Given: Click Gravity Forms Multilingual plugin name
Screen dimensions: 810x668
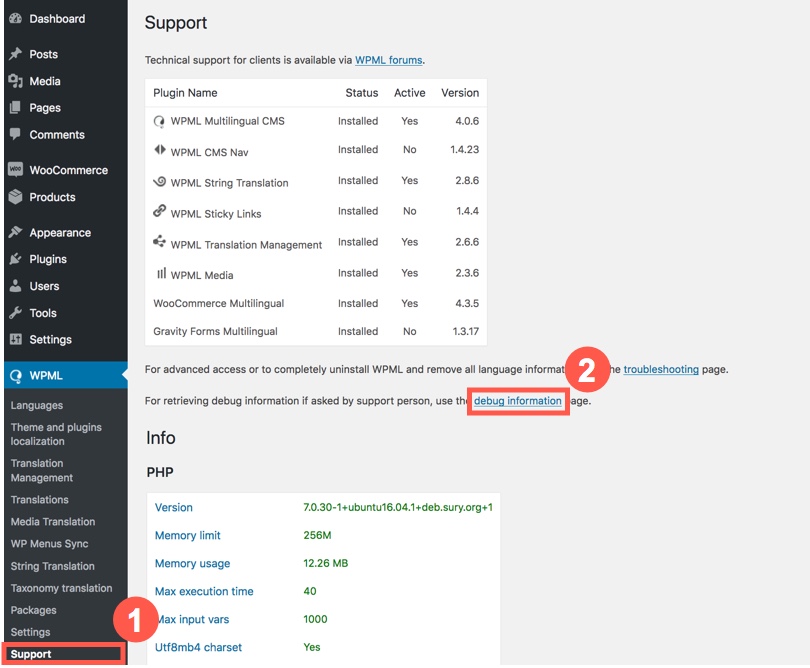Looking at the screenshot, I should click(215, 331).
